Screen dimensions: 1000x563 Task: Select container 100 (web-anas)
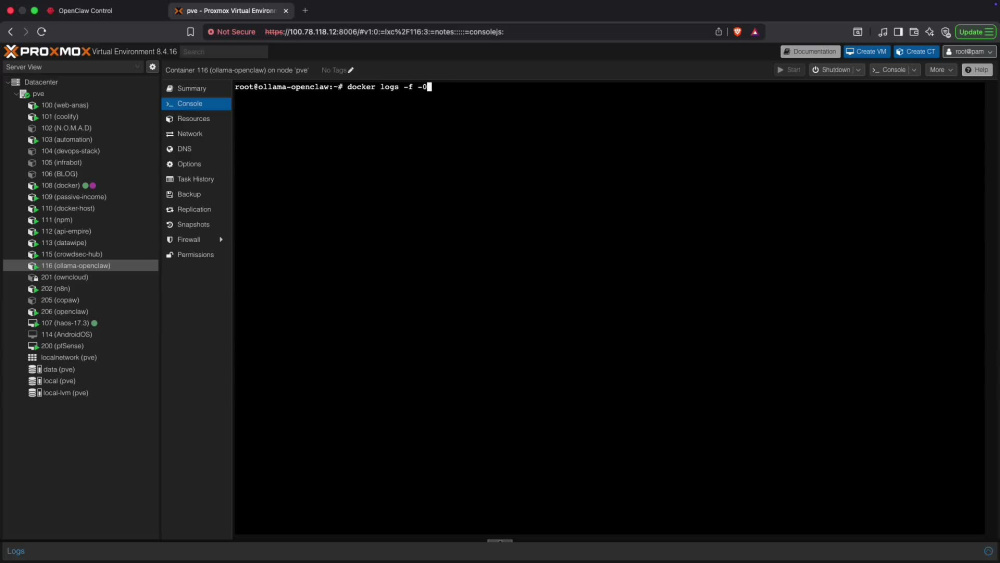(x=64, y=105)
